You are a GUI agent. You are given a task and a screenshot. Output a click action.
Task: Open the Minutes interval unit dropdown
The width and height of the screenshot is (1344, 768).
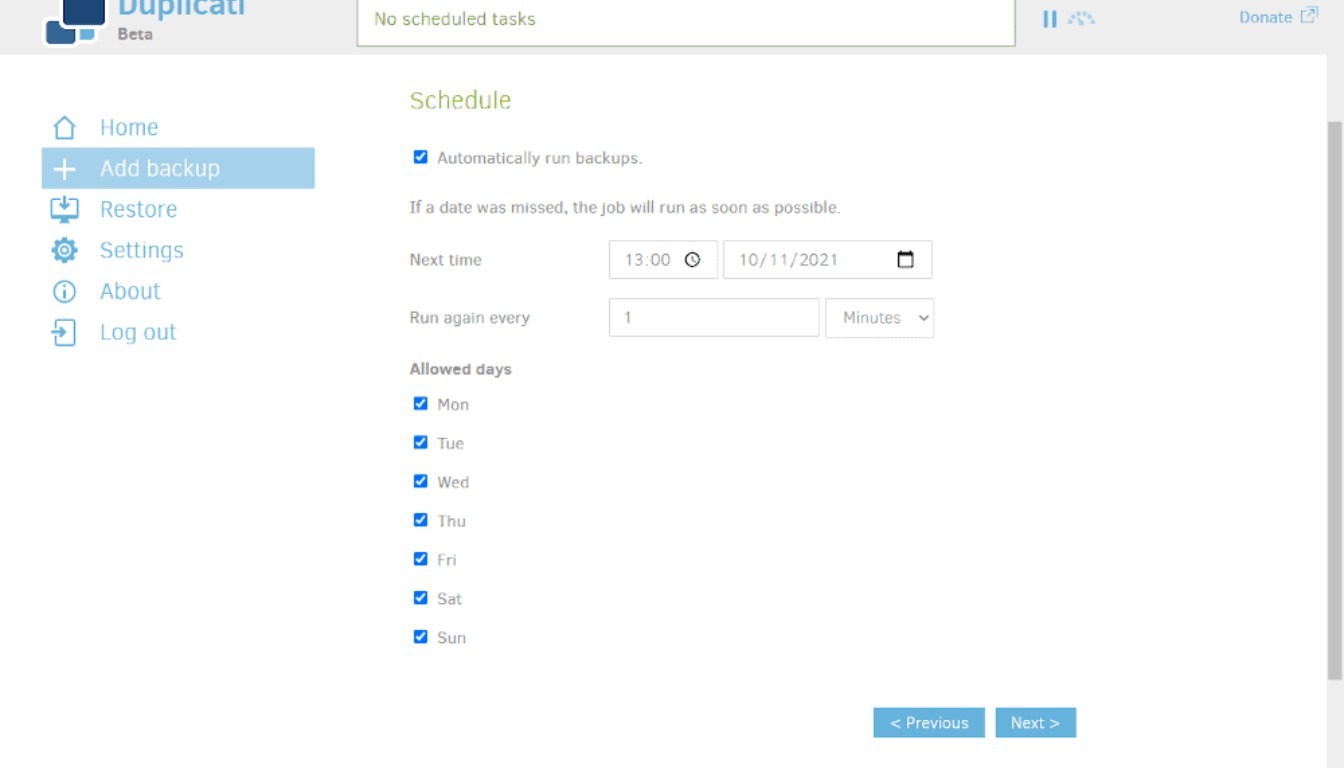[880, 318]
